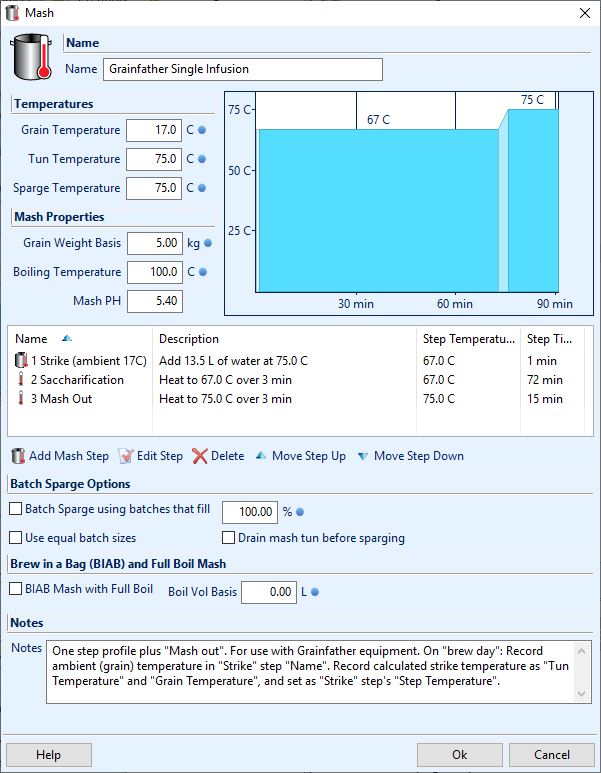Screen dimensions: 601x773
Task: Click the pot icon in the Strike row
Action: [21, 360]
